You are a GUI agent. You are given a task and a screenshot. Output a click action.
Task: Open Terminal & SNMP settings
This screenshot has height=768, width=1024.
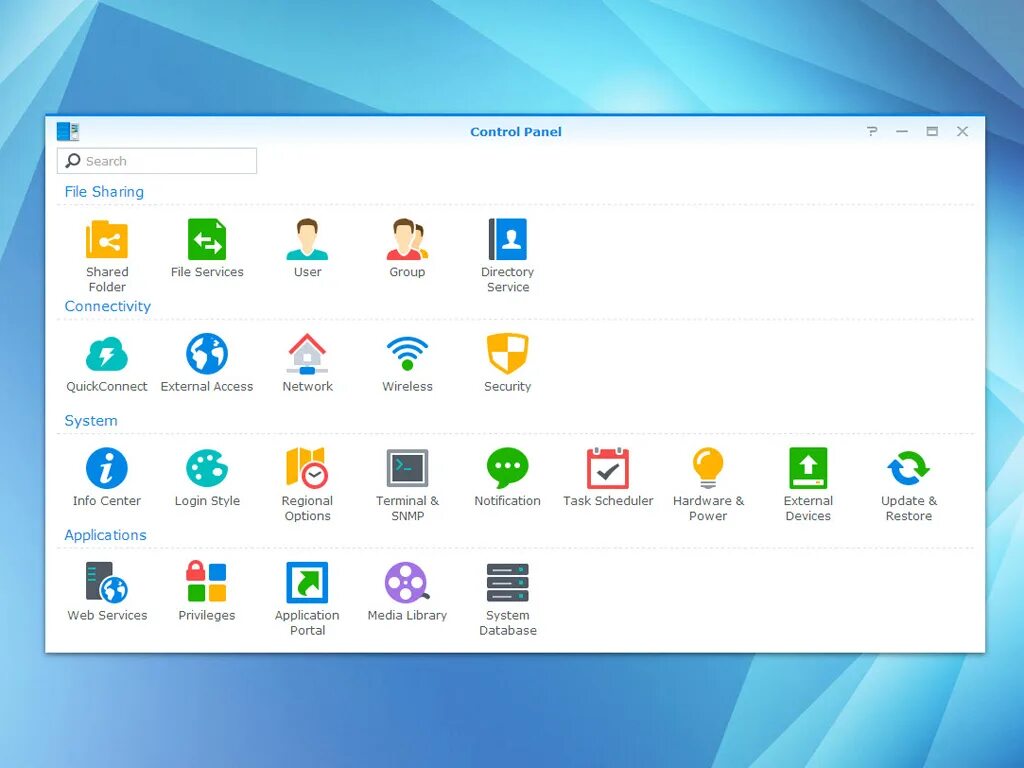point(407,470)
